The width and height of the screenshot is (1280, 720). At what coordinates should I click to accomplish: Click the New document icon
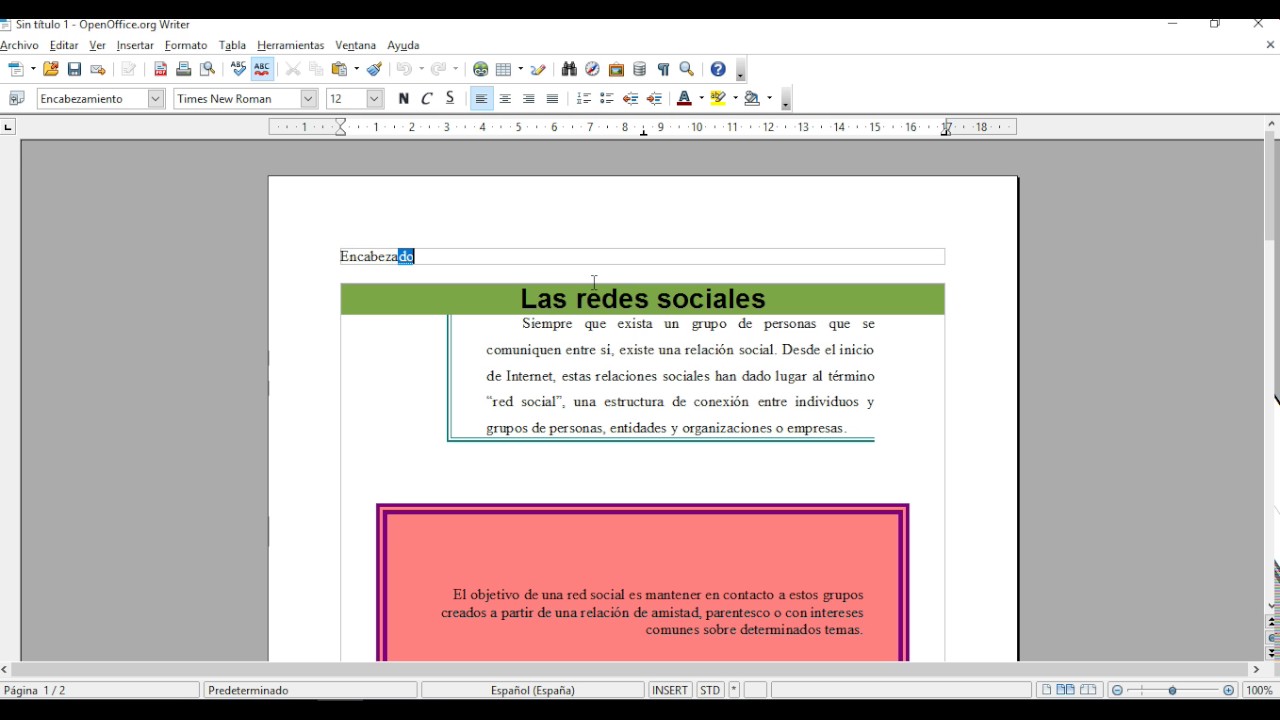click(16, 69)
